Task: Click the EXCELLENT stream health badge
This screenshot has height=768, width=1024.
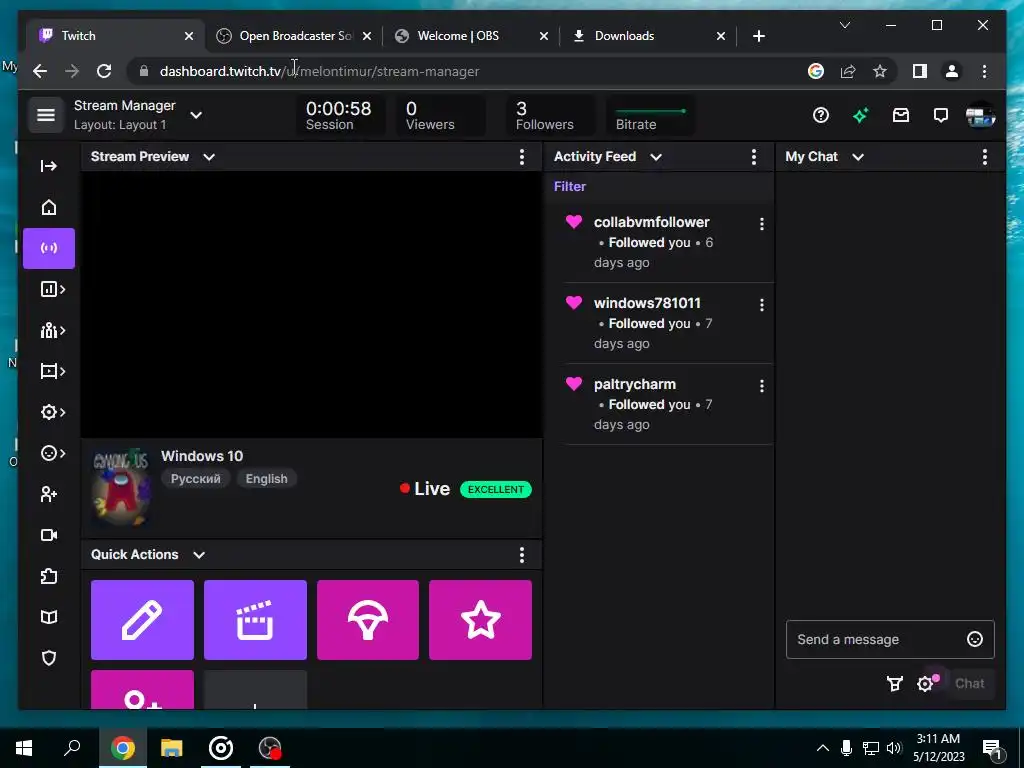Action: coord(496,489)
